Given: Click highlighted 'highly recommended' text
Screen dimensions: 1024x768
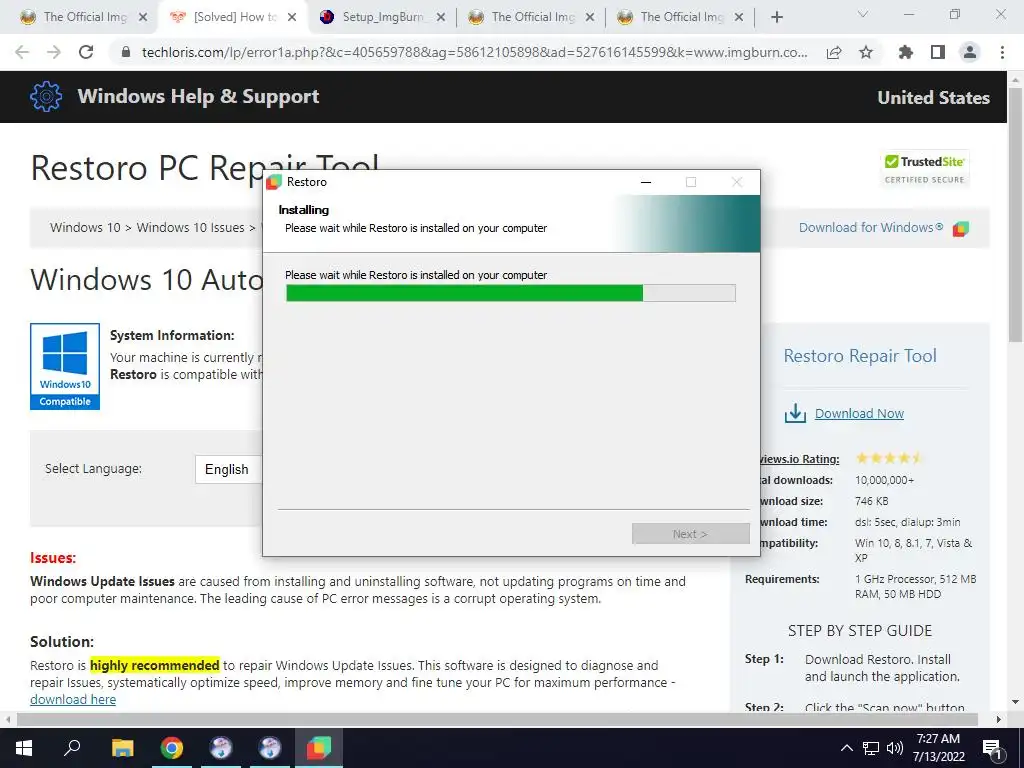Looking at the screenshot, I should (x=155, y=665).
